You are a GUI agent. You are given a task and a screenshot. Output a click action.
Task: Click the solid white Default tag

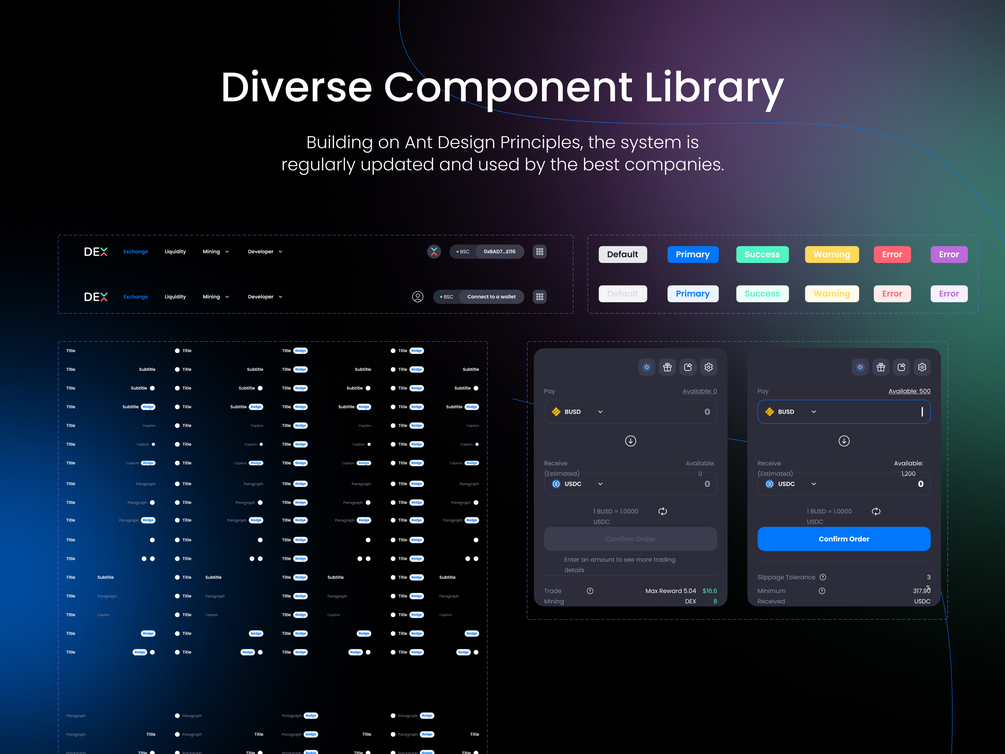623,255
